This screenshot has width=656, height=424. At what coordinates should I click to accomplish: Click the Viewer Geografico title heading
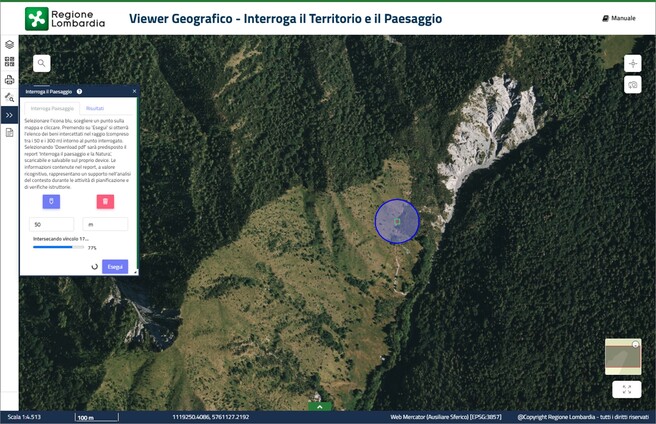[x=285, y=18]
